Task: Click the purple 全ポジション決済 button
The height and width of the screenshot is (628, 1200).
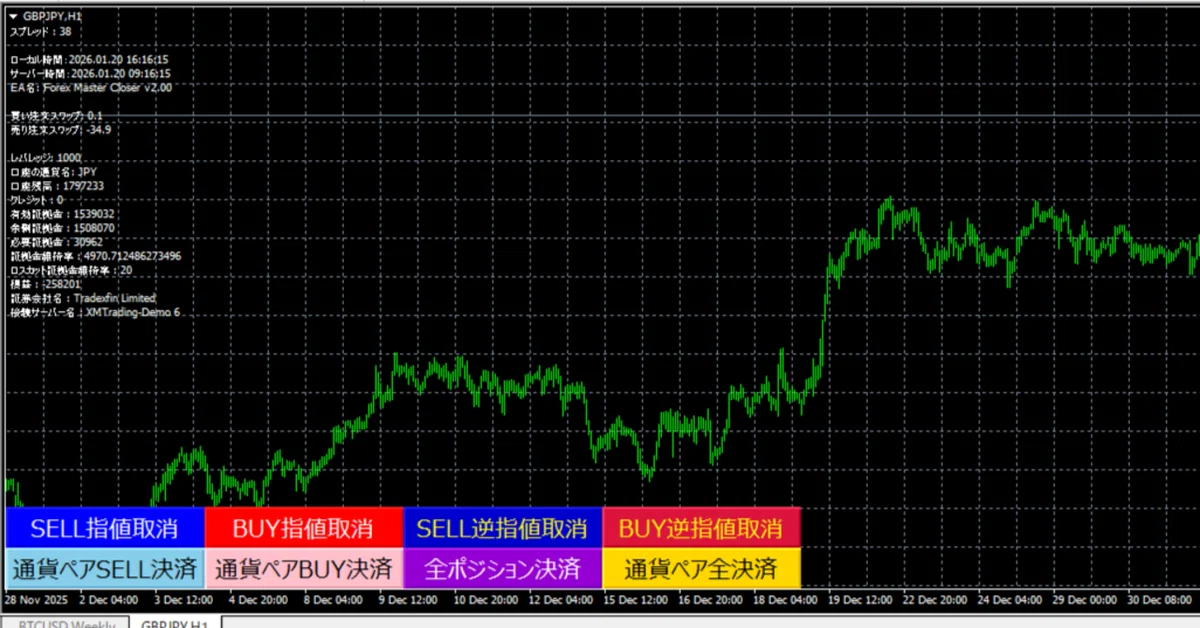Action: (x=503, y=568)
